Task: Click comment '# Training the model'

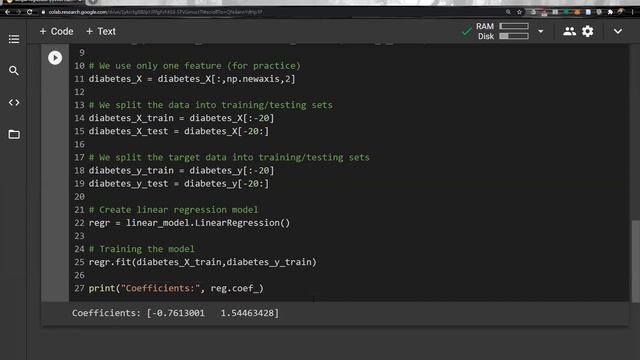Action: tap(142, 249)
